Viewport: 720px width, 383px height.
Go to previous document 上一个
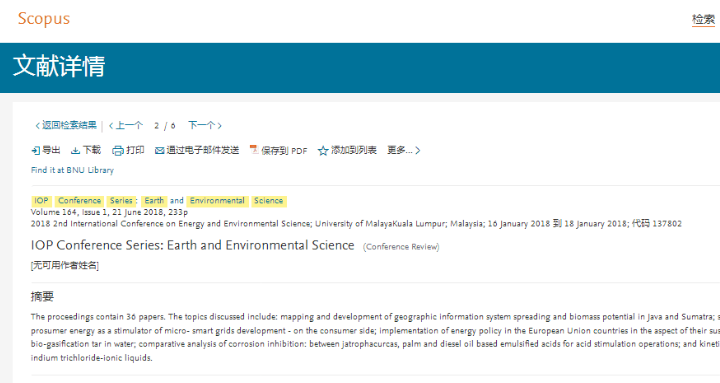(129, 125)
